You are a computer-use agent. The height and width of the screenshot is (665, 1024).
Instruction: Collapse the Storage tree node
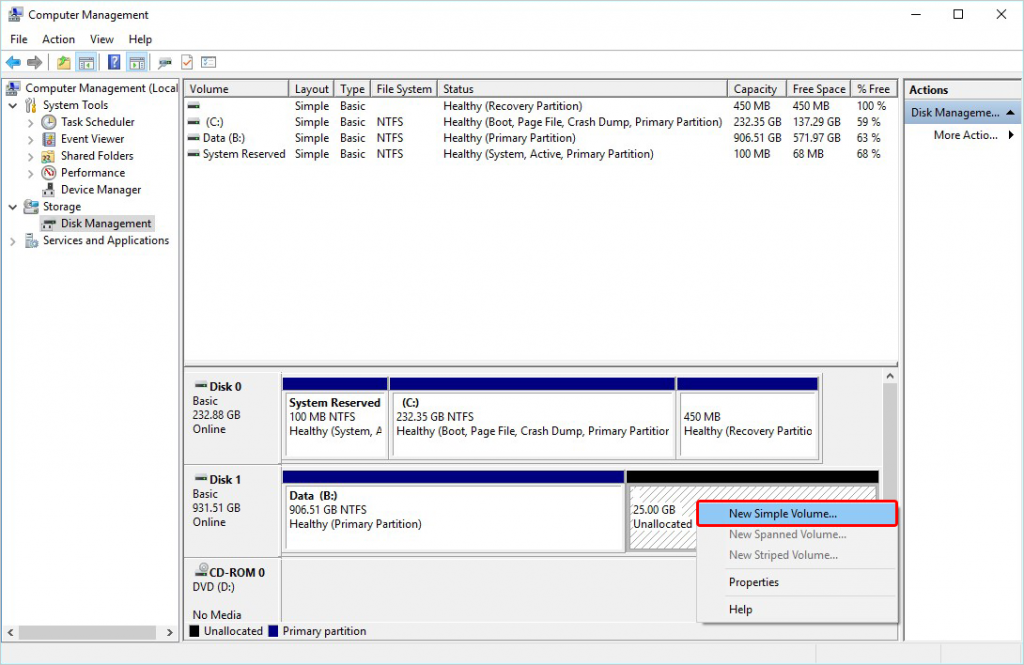(12, 206)
